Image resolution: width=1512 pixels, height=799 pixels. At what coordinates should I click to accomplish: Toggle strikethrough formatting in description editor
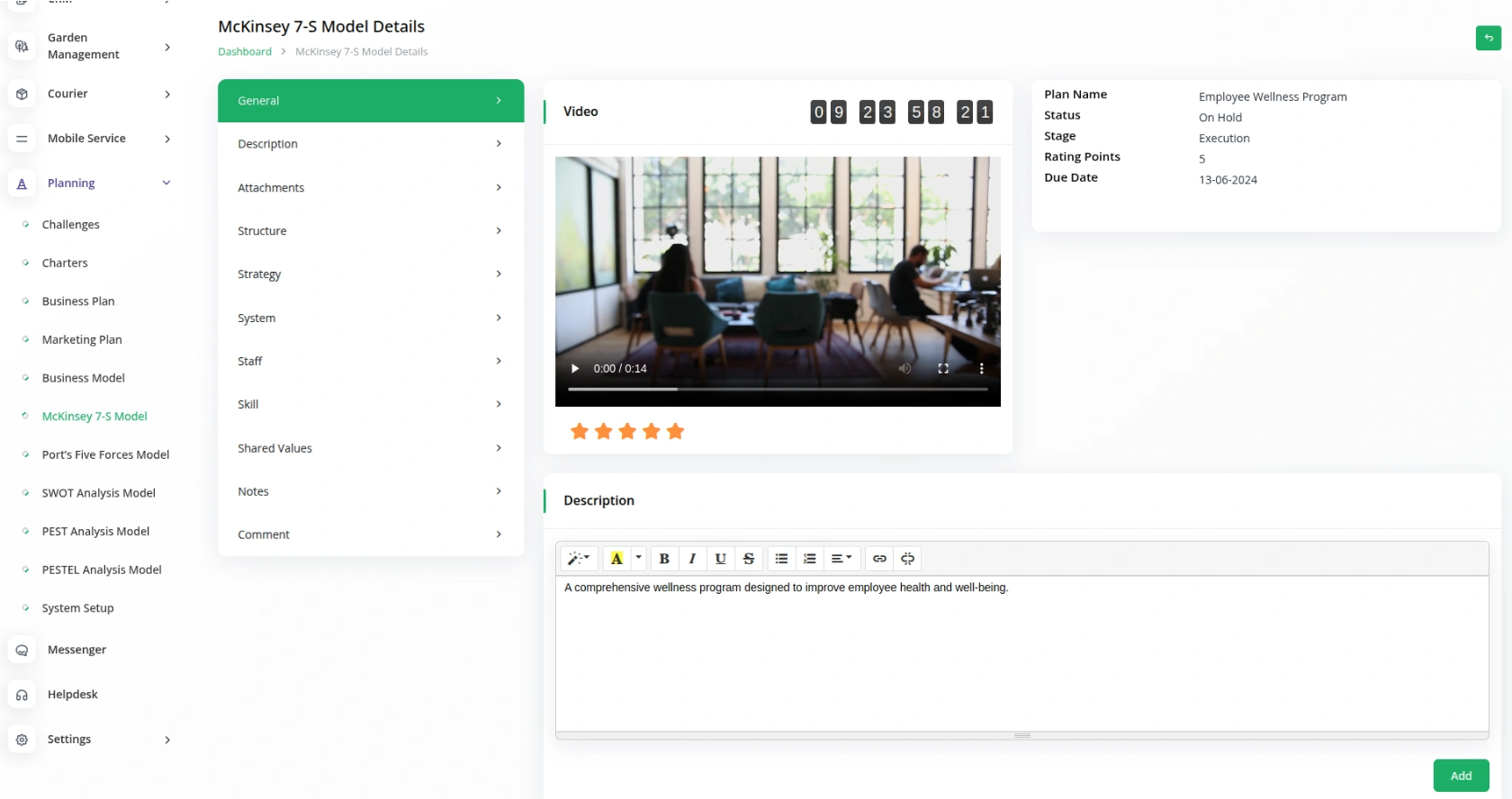click(749, 559)
